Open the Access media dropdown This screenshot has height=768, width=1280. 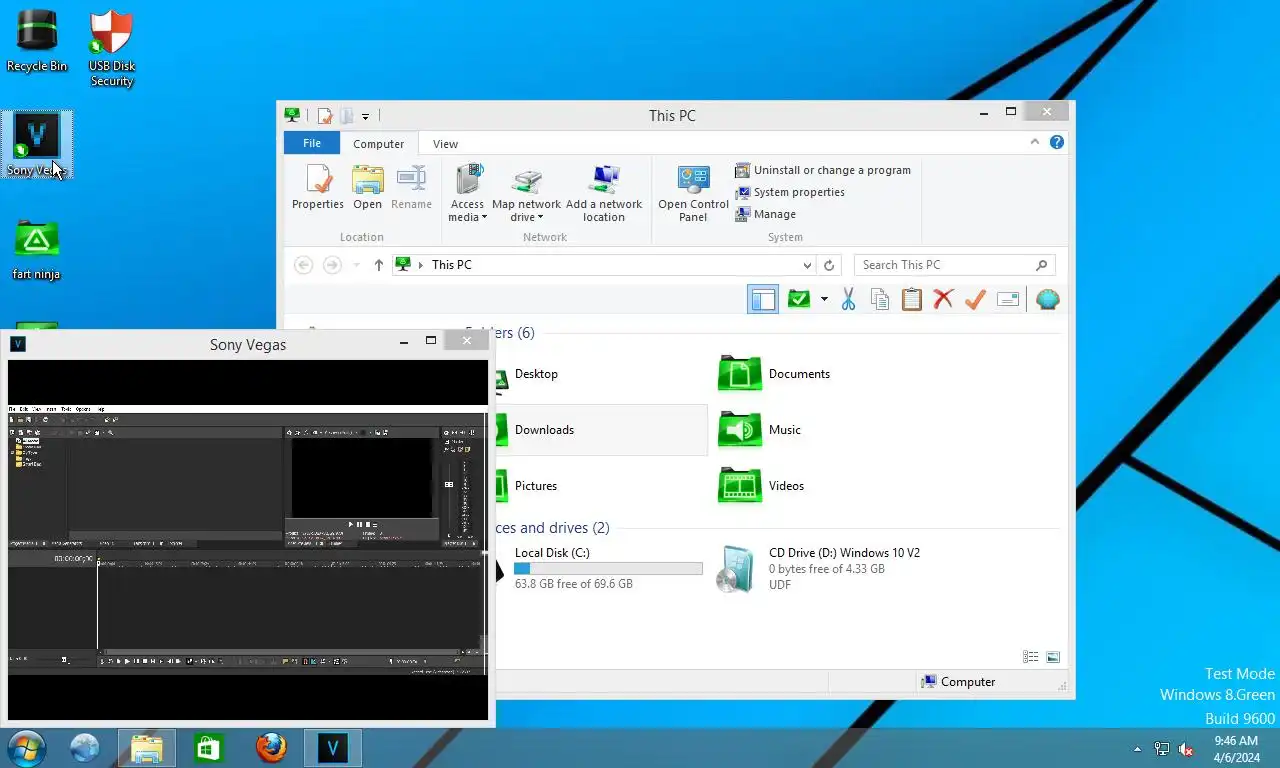pos(467,194)
